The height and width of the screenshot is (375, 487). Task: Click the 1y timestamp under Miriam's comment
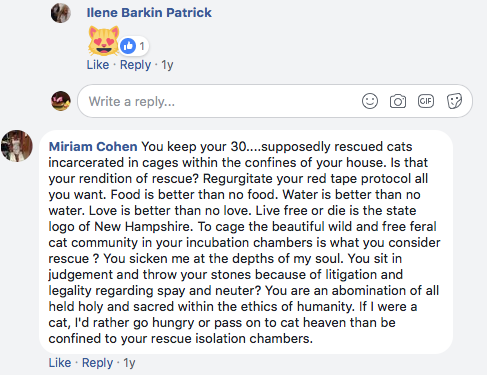(129, 363)
